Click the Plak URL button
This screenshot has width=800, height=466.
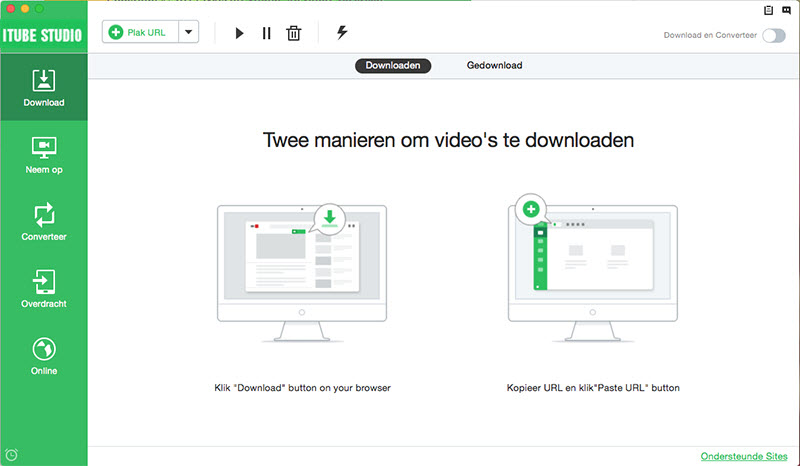(x=140, y=32)
